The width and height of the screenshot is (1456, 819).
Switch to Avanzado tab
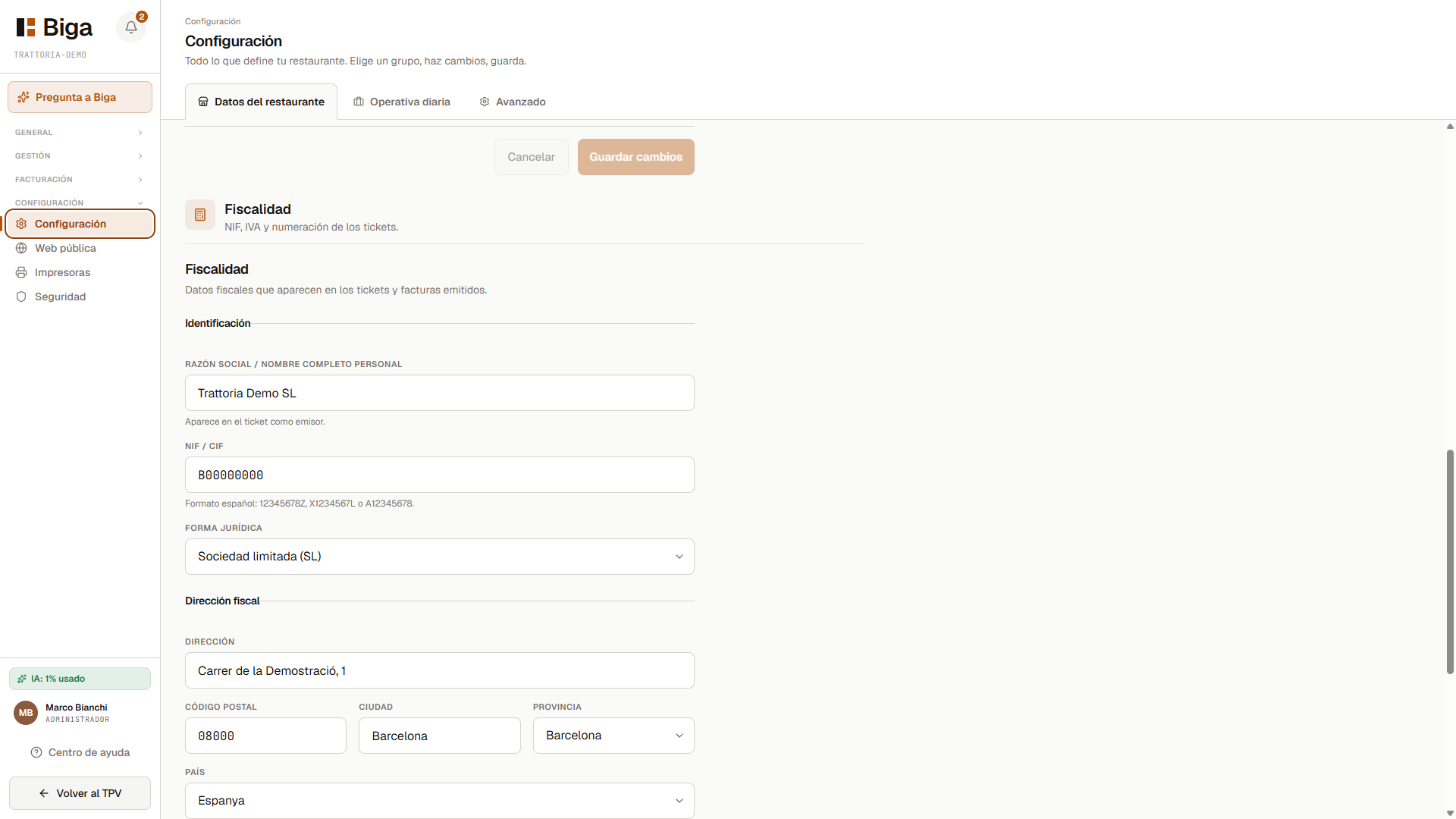(x=513, y=102)
